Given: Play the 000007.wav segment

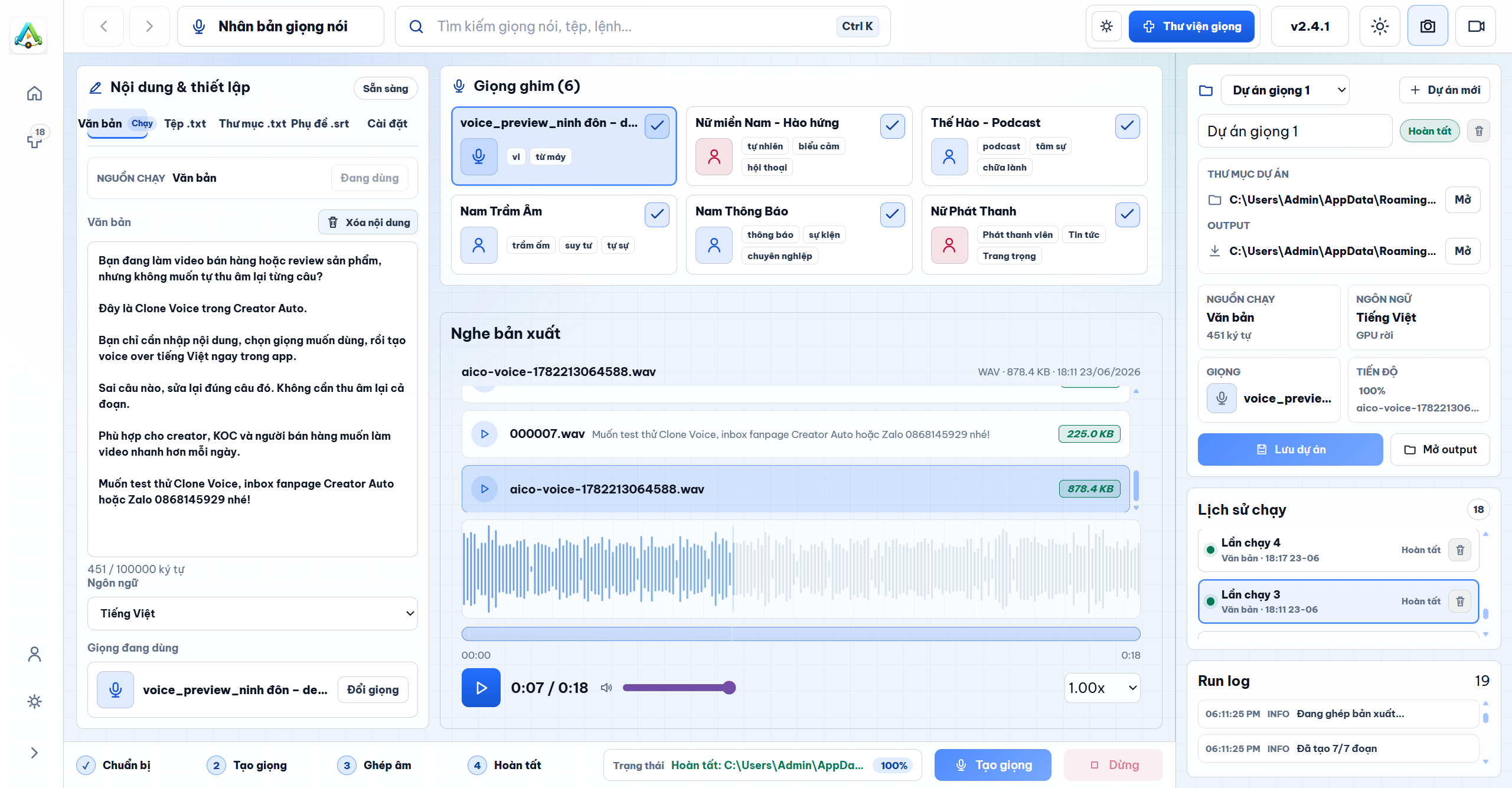Looking at the screenshot, I should tap(484, 434).
